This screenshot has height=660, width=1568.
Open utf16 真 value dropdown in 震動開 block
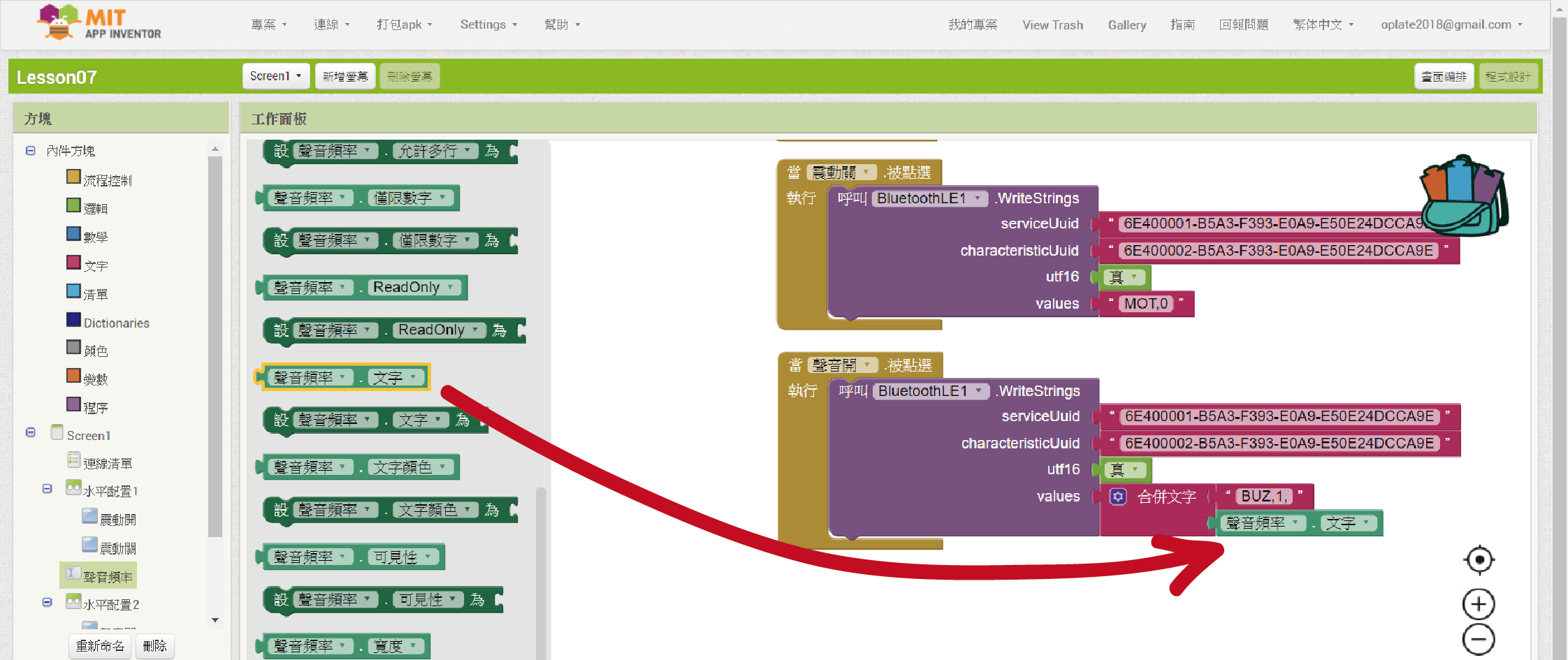[1134, 277]
